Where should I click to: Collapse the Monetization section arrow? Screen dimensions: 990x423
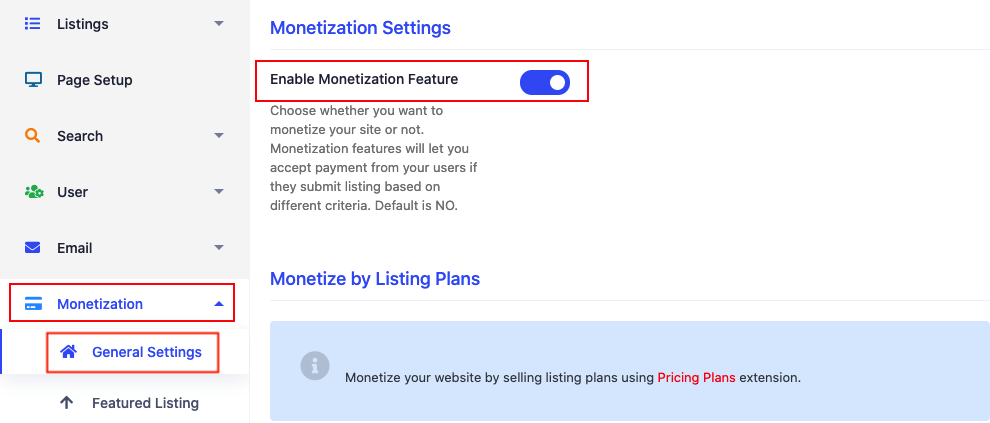click(218, 304)
